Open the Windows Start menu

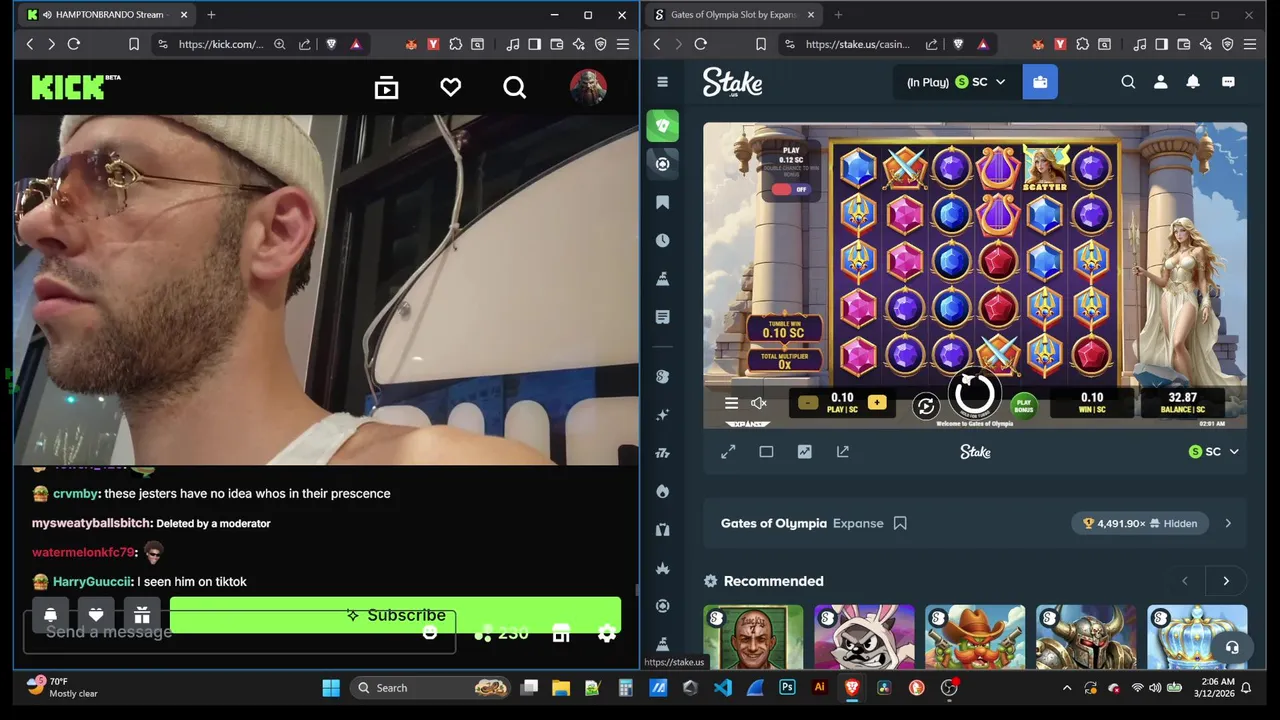(x=331, y=688)
